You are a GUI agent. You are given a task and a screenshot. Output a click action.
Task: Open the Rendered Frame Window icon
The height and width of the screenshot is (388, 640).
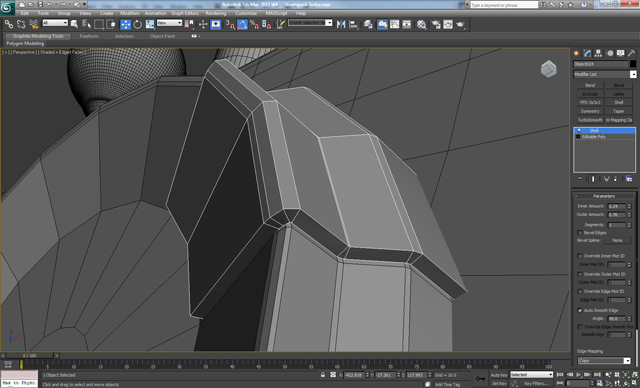[x=448, y=24]
